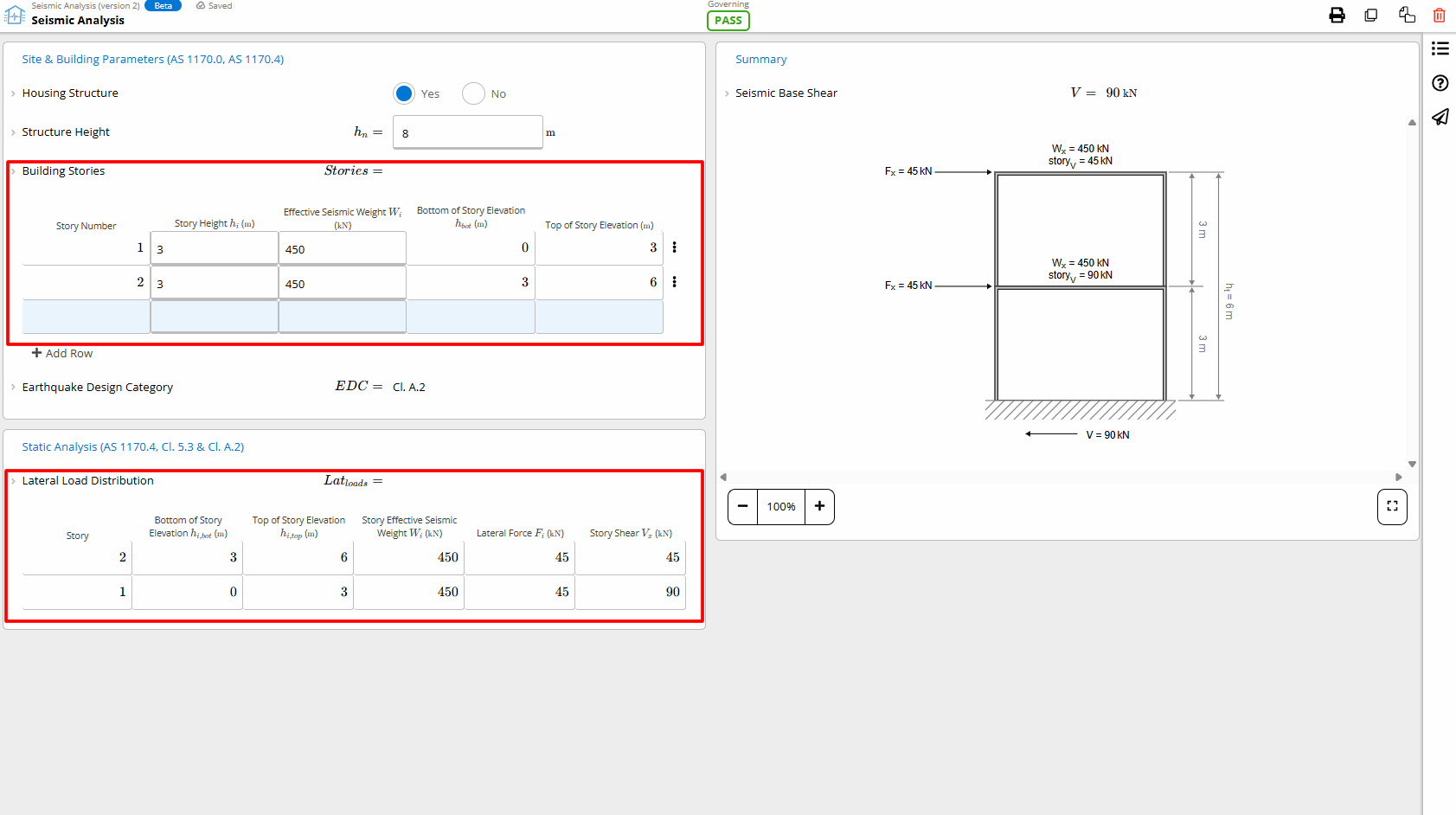Open row options menu for story 2
The image size is (1456, 815).
coord(675,282)
